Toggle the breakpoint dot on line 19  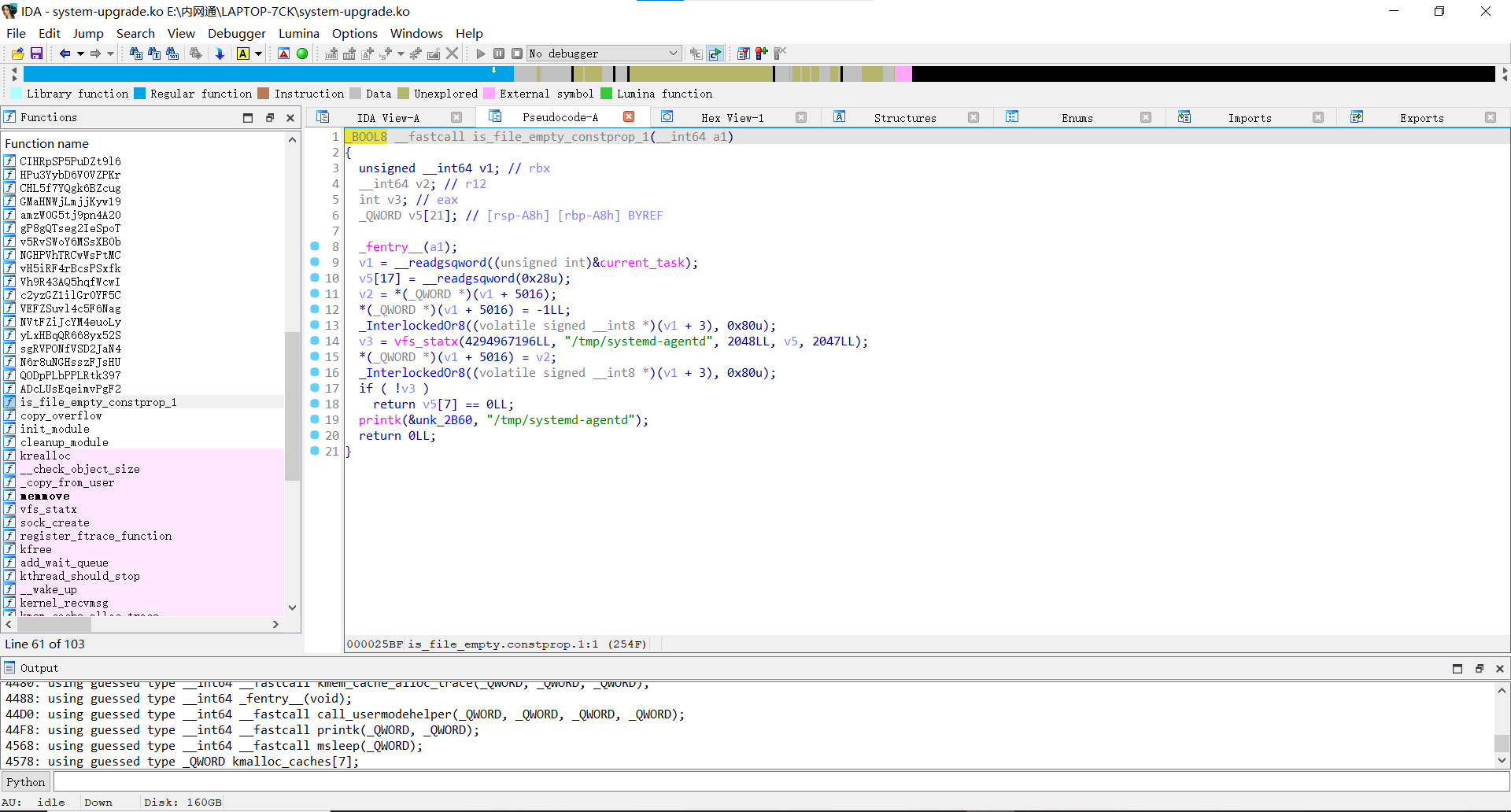click(x=315, y=419)
